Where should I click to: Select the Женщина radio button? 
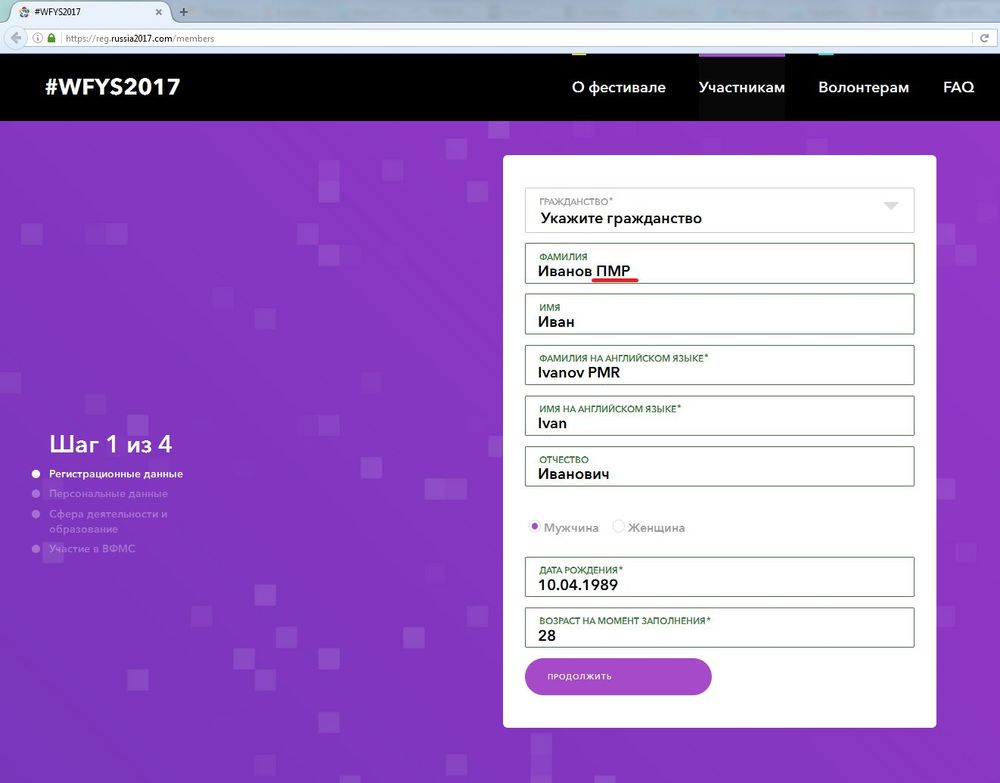coord(618,527)
